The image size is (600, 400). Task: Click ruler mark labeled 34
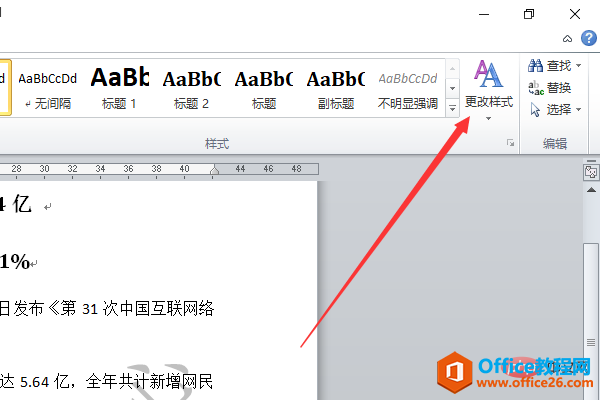(x=100, y=168)
